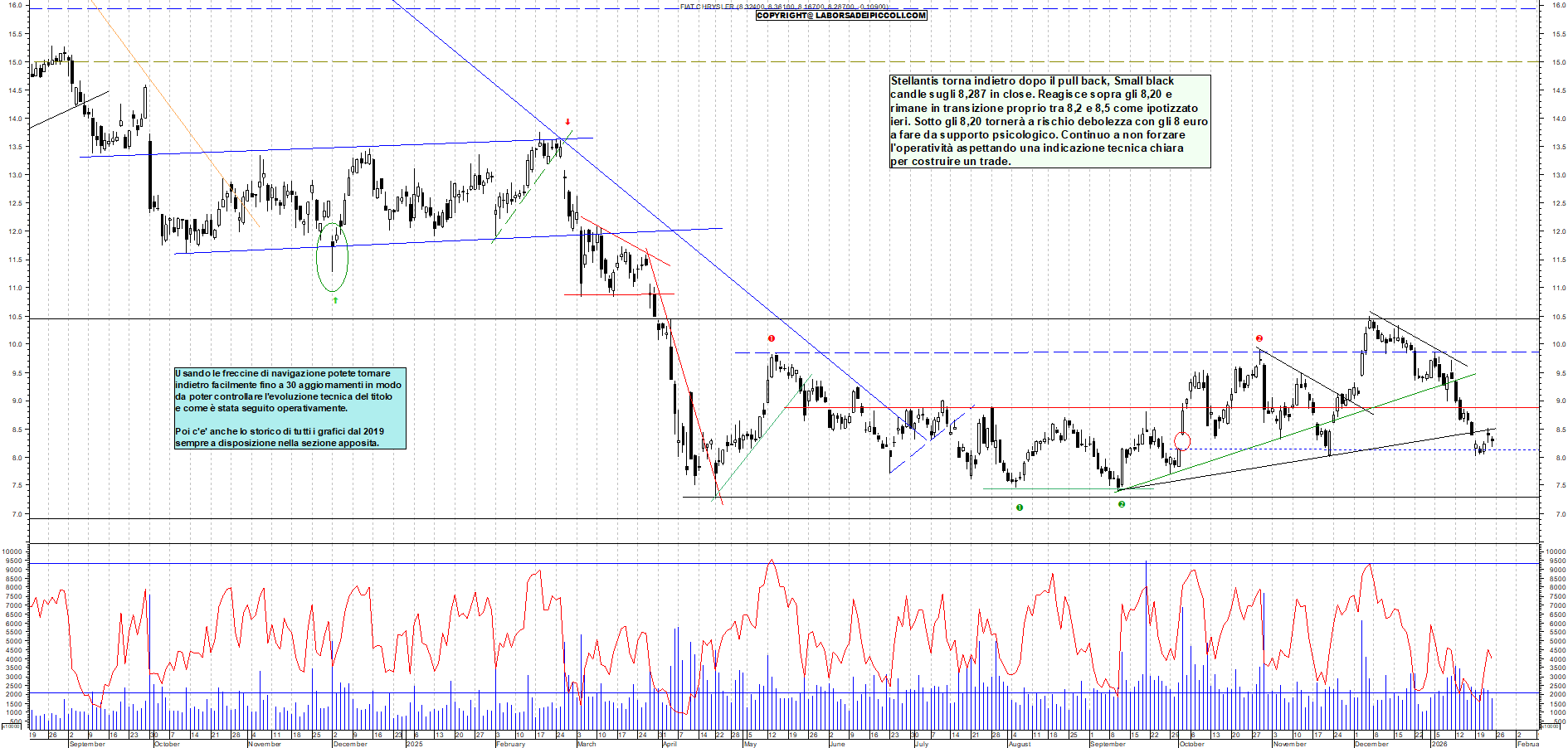Click the 10.5 price label on left axis
This screenshot has width=1568, height=748.
(14, 317)
